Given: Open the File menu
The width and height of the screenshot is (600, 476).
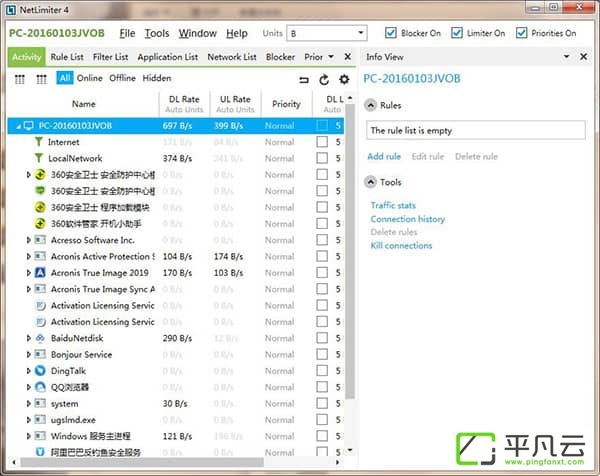Looking at the screenshot, I should point(127,34).
